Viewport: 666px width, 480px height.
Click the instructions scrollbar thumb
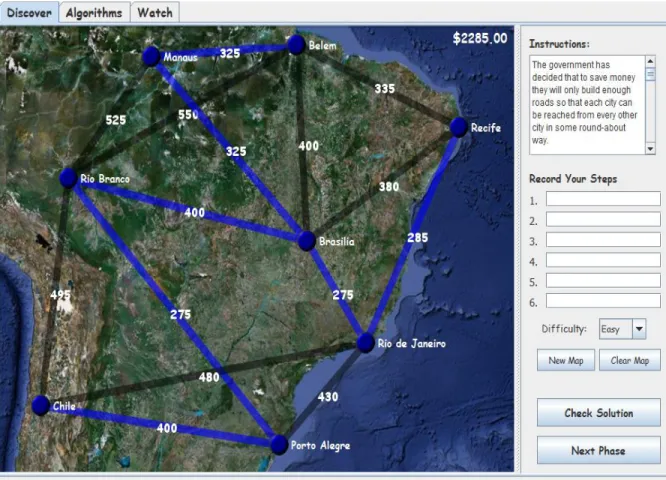[650, 74]
